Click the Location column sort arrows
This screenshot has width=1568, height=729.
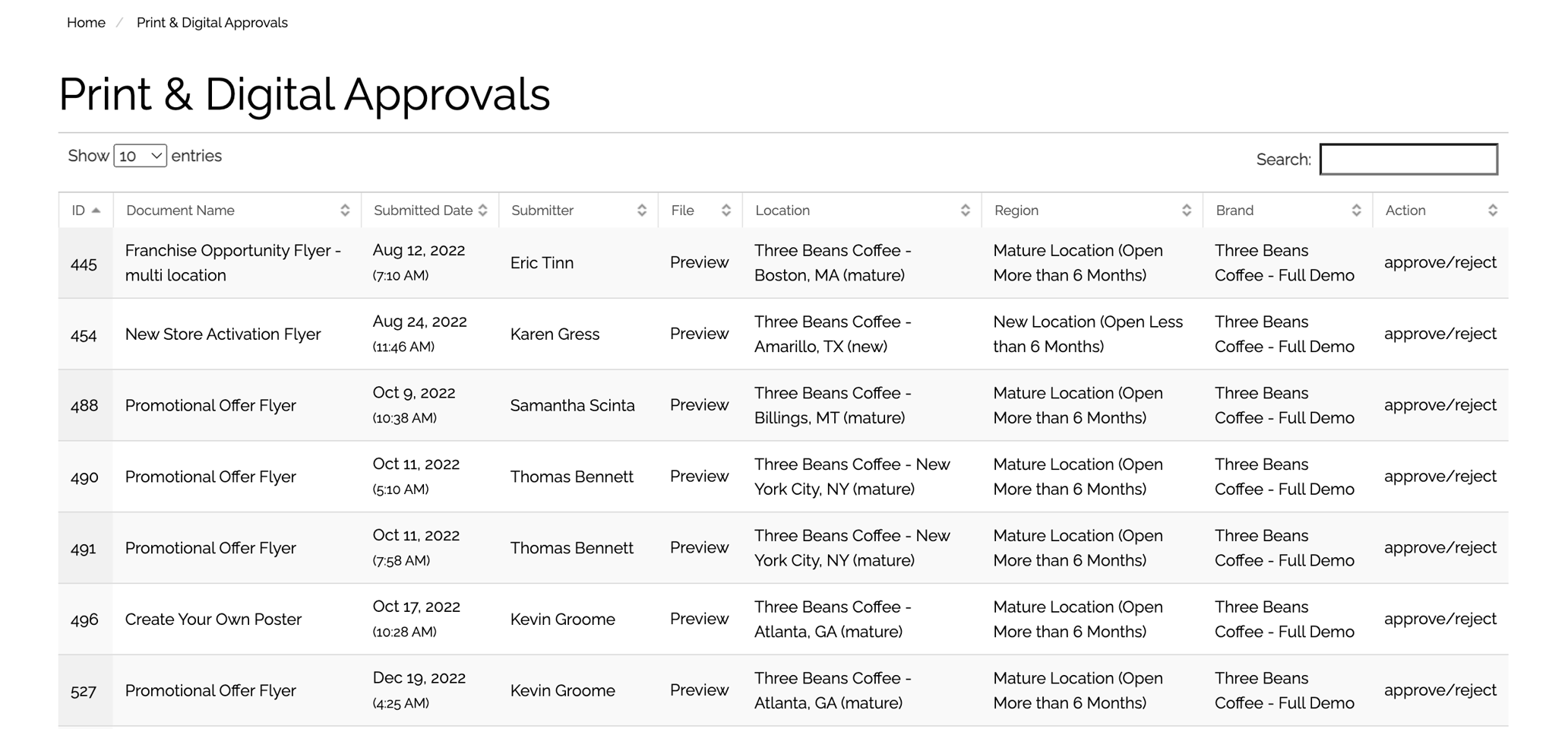coord(965,211)
